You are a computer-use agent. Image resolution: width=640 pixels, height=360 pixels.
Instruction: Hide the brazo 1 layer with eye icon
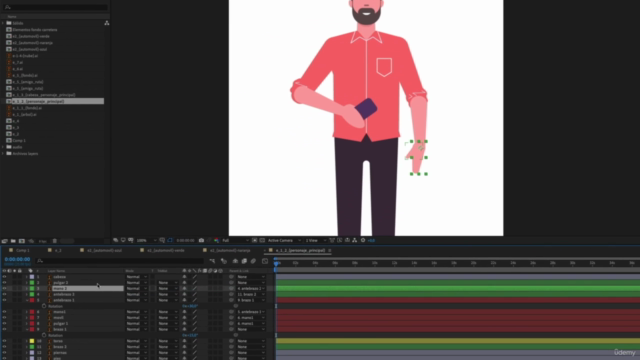[x=4, y=329]
